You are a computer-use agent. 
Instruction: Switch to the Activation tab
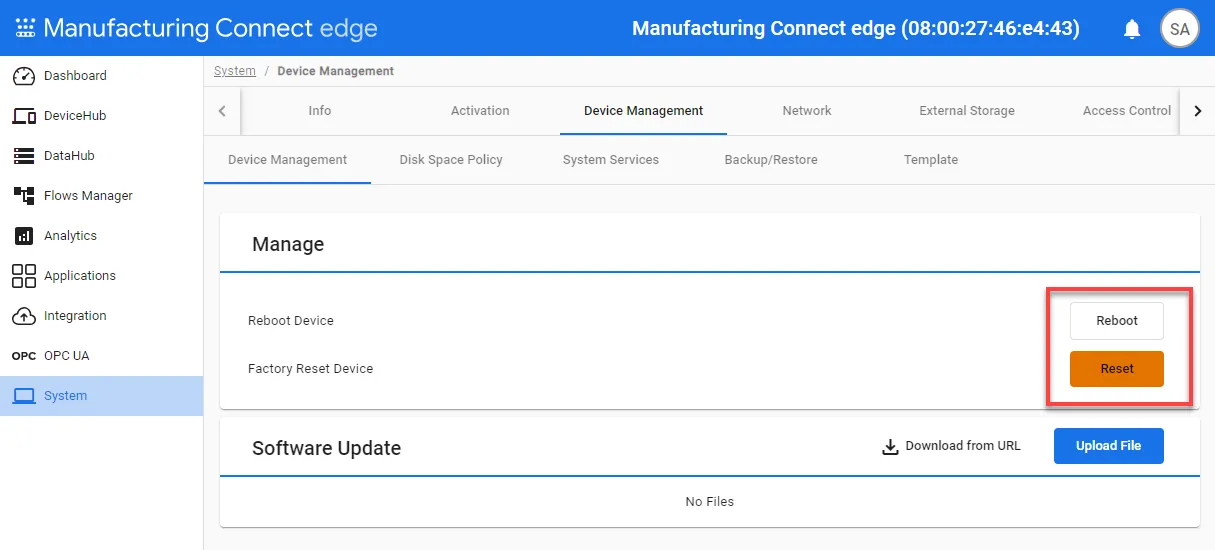pyautogui.click(x=480, y=111)
